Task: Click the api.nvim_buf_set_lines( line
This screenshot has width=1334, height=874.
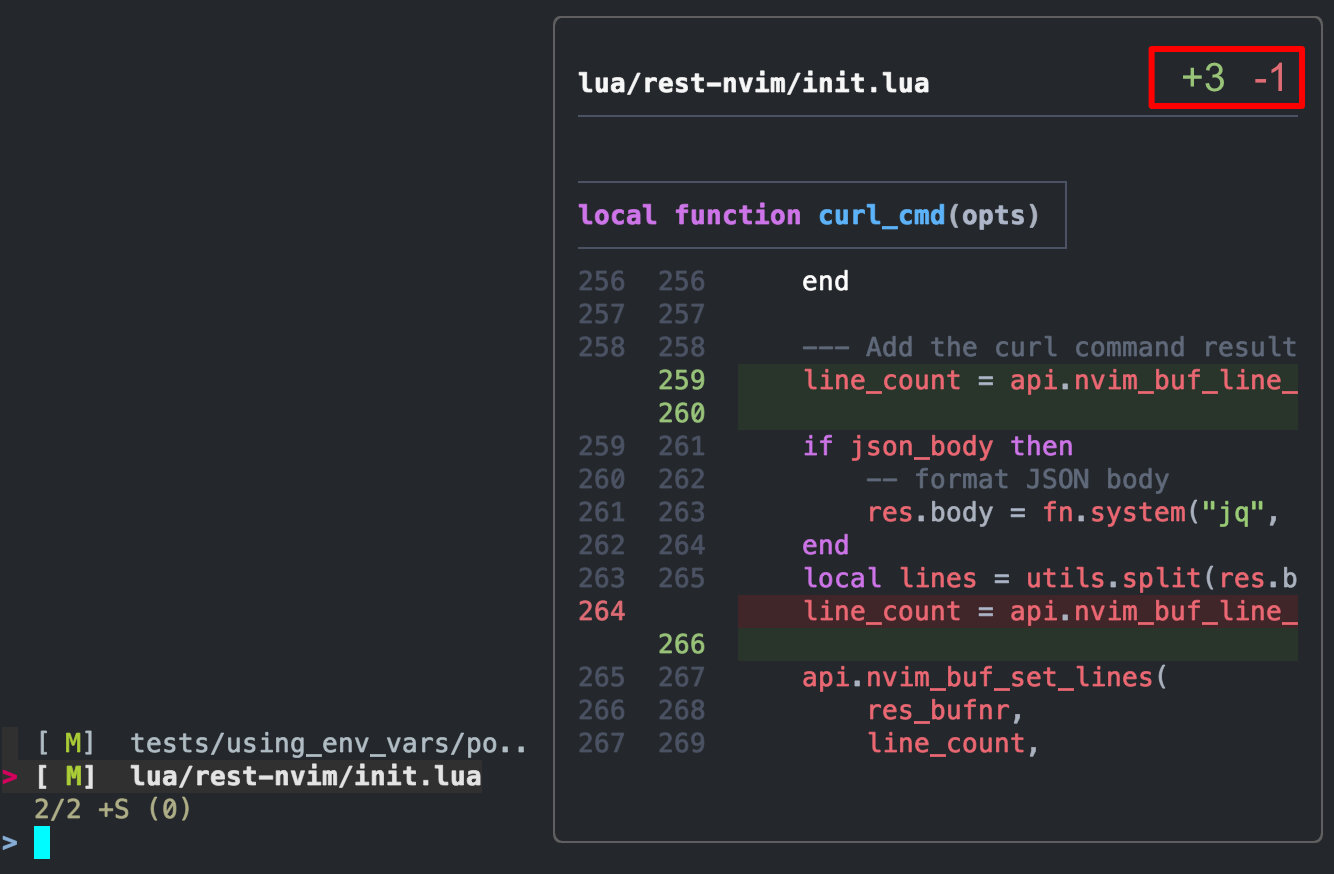Action: 985,677
